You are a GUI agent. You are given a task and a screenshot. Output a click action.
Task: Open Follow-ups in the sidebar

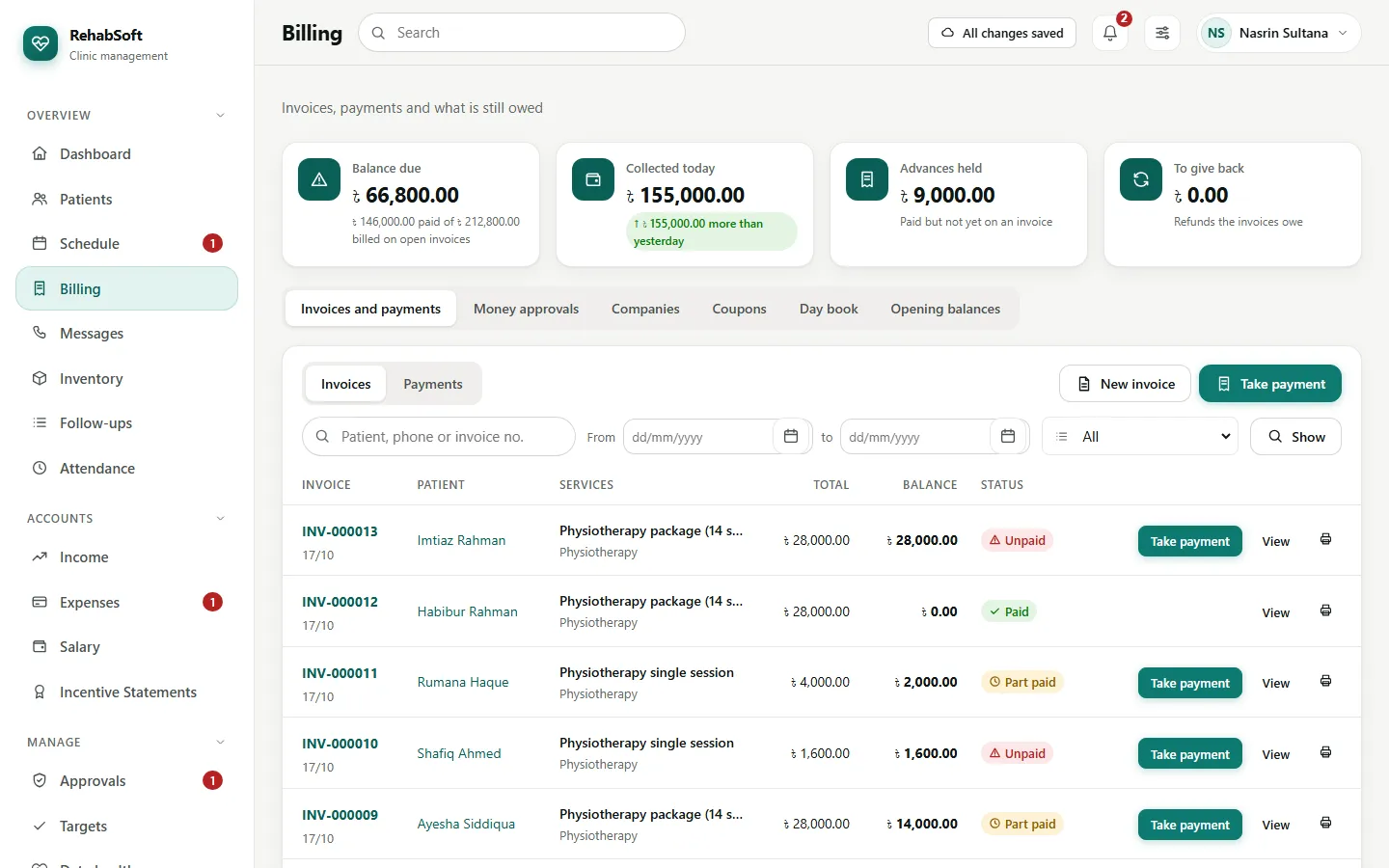126,423
